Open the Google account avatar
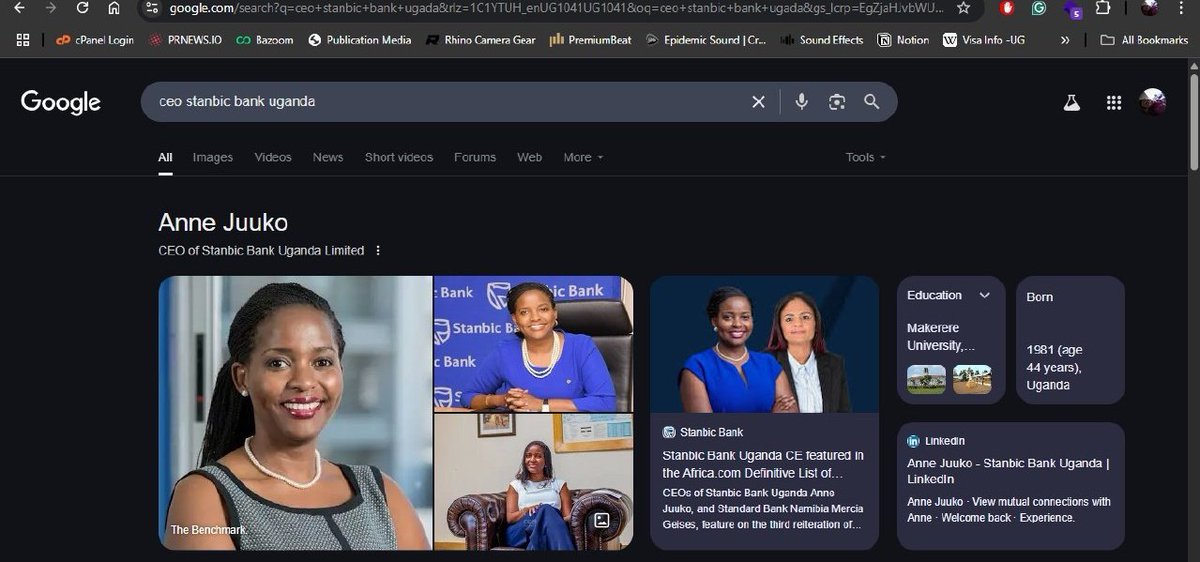Image resolution: width=1200 pixels, height=562 pixels. [1152, 102]
